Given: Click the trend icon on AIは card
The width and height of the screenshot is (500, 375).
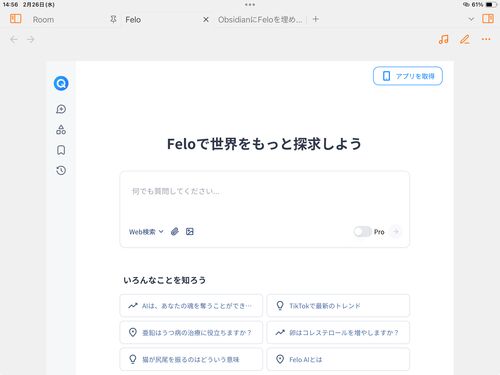Looking at the screenshot, I should (x=133, y=305).
